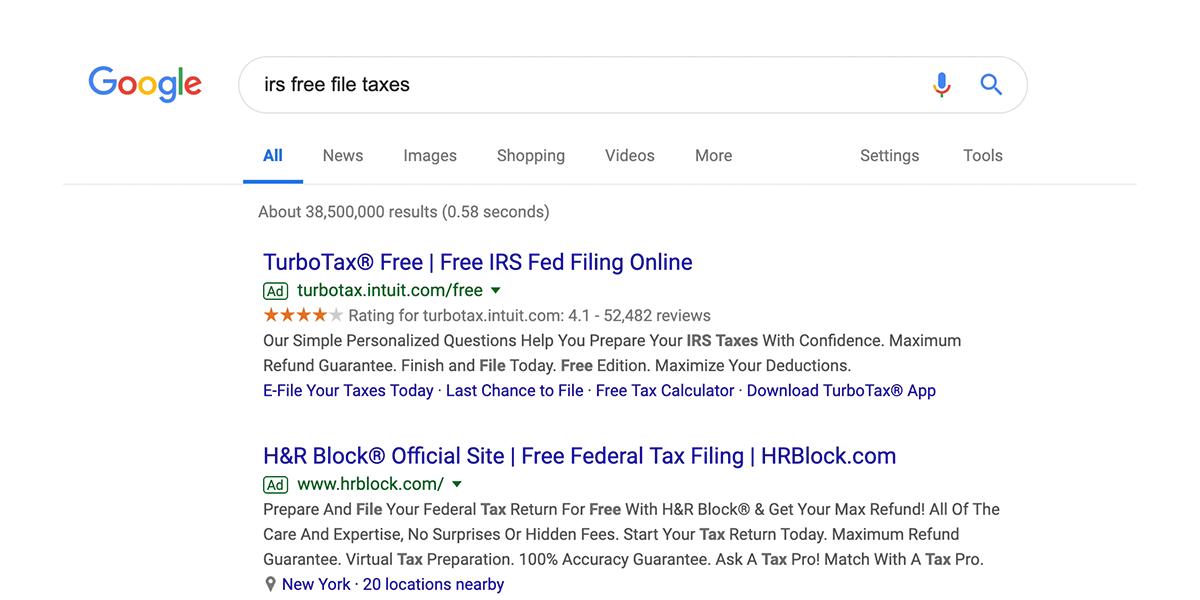The image size is (1200, 600).
Task: Click the turbotax.intuit.com/free green URL
Action: click(x=390, y=291)
